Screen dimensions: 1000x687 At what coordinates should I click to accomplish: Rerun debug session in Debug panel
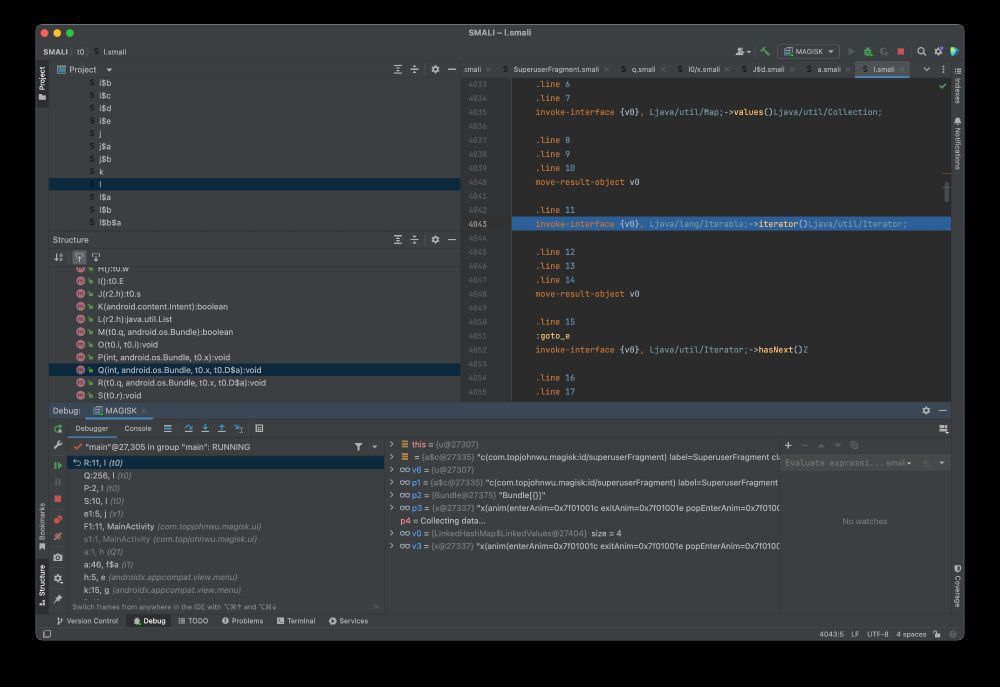pyautogui.click(x=58, y=429)
